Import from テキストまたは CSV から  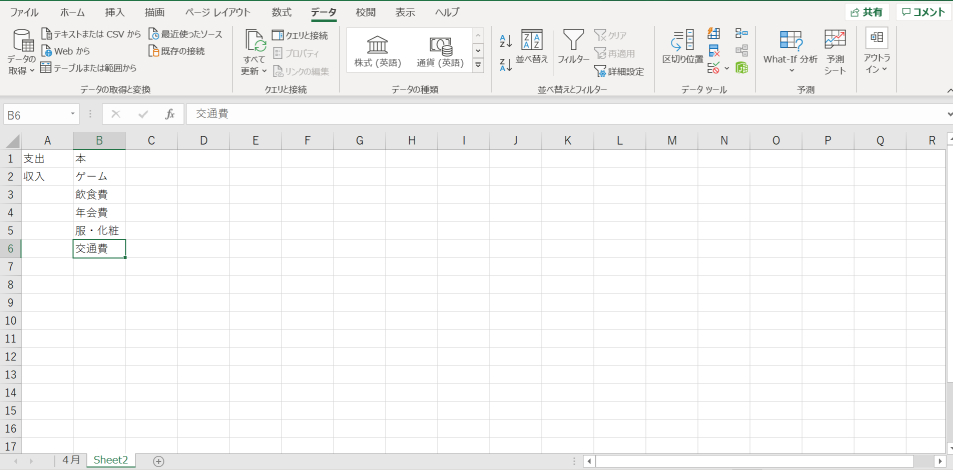pyautogui.click(x=91, y=34)
